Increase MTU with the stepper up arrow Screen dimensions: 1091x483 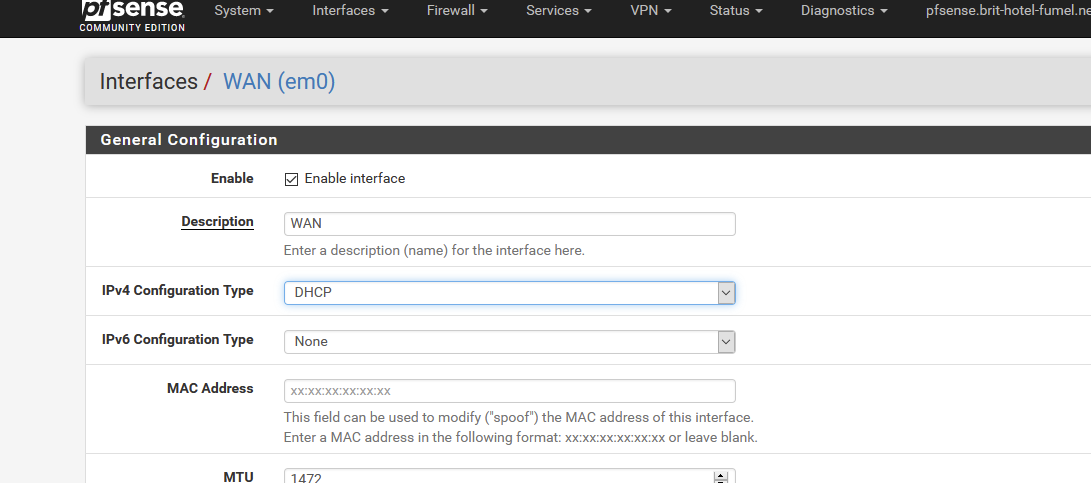tap(721, 477)
